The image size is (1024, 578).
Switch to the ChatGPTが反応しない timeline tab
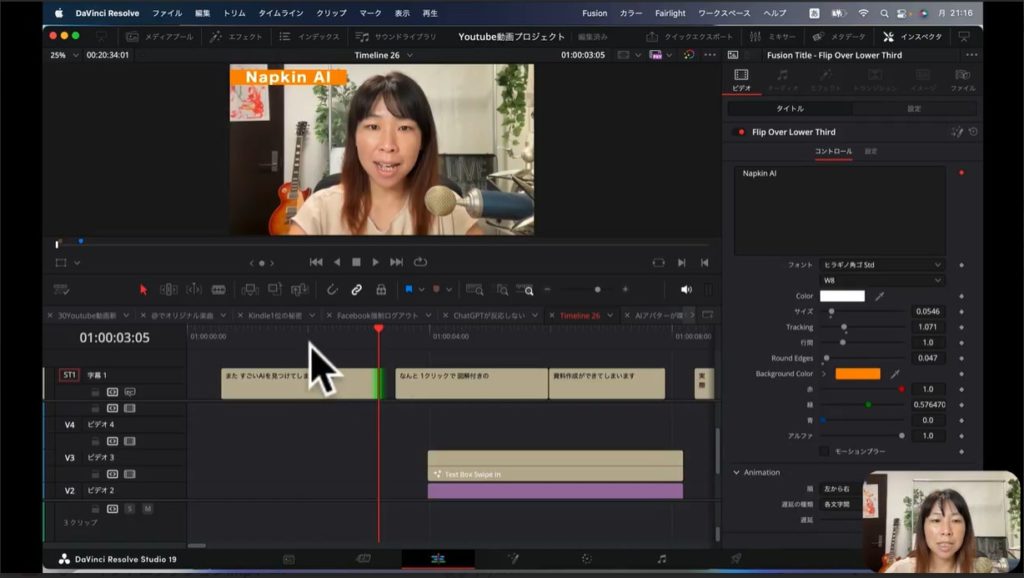point(487,315)
